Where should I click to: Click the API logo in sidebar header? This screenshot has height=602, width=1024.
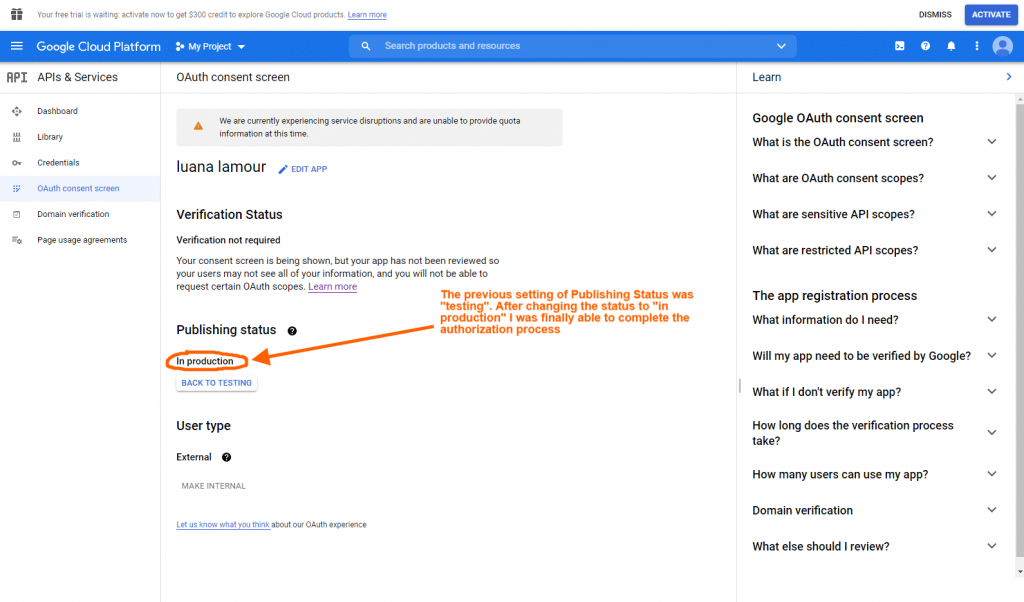click(17, 77)
